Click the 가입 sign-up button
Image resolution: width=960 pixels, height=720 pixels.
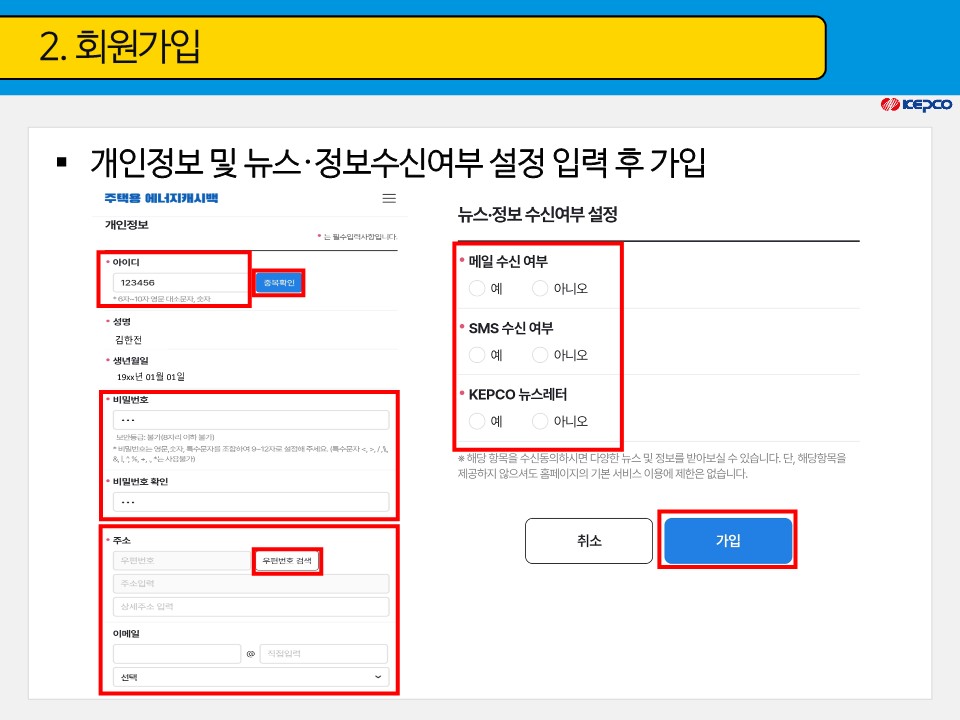point(728,540)
